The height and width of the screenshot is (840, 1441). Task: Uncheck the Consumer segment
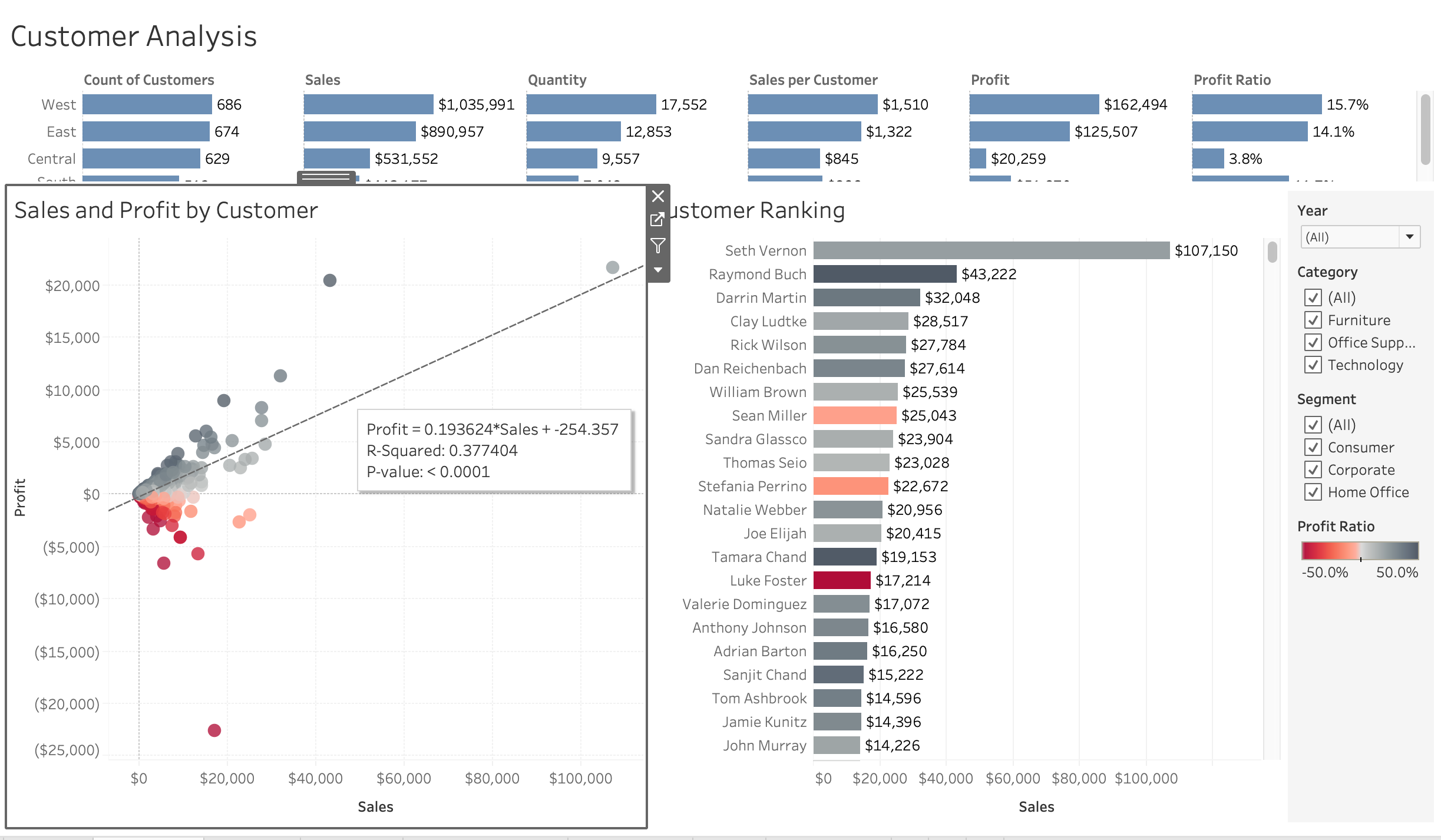click(1313, 447)
